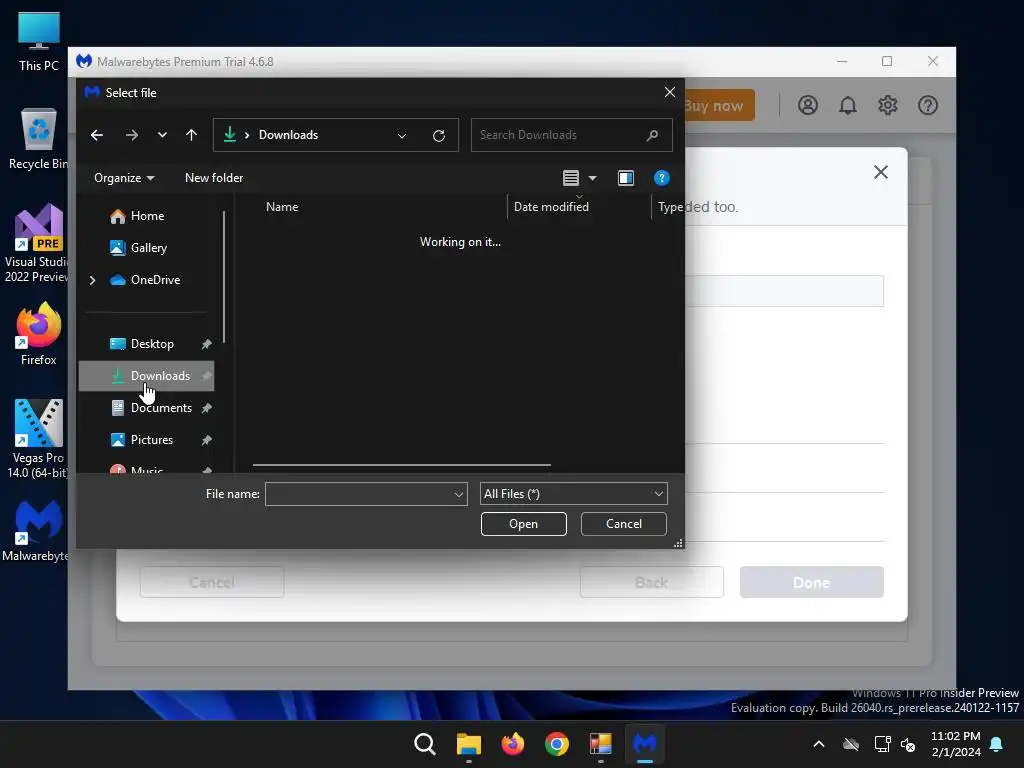Create a New folder

tap(214, 178)
